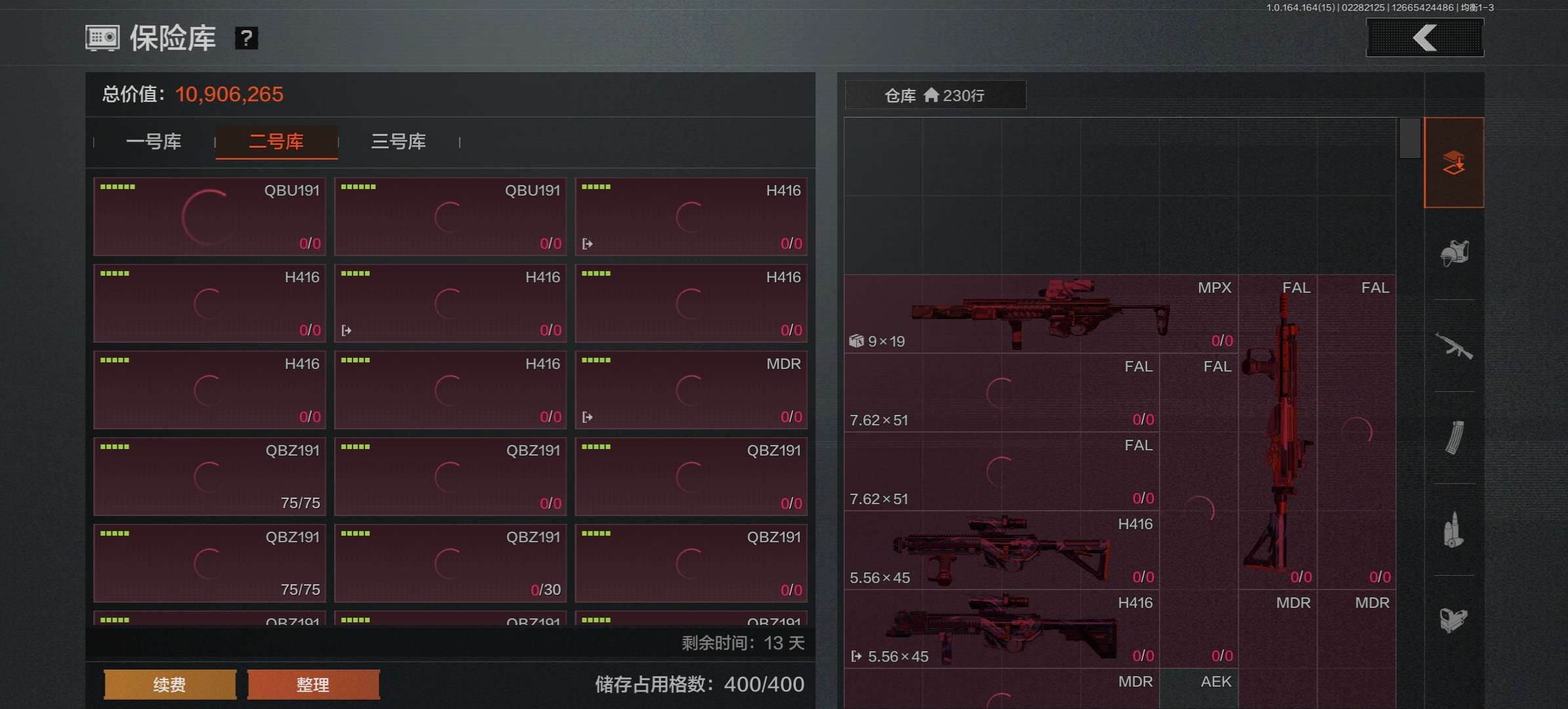
Task: Click the back arrow button
Action: point(1424,37)
